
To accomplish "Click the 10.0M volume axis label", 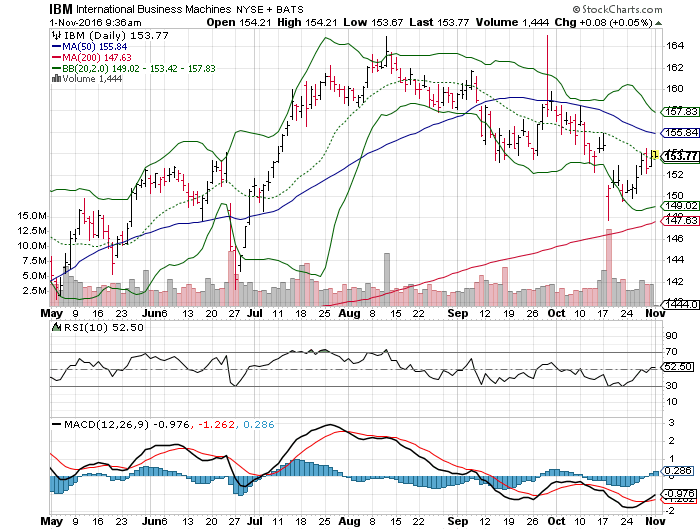I will click(x=32, y=246).
